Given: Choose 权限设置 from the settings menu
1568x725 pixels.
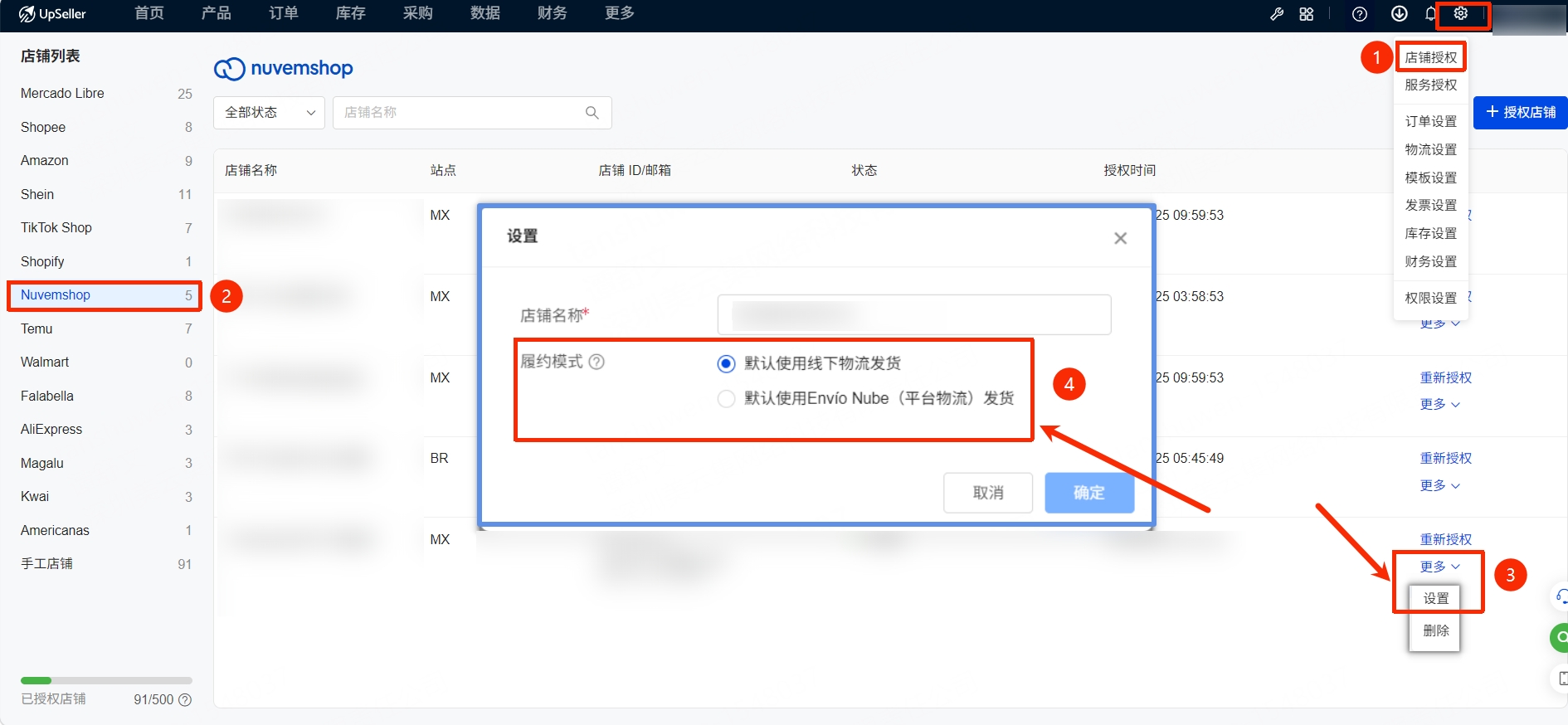Looking at the screenshot, I should click(1431, 298).
